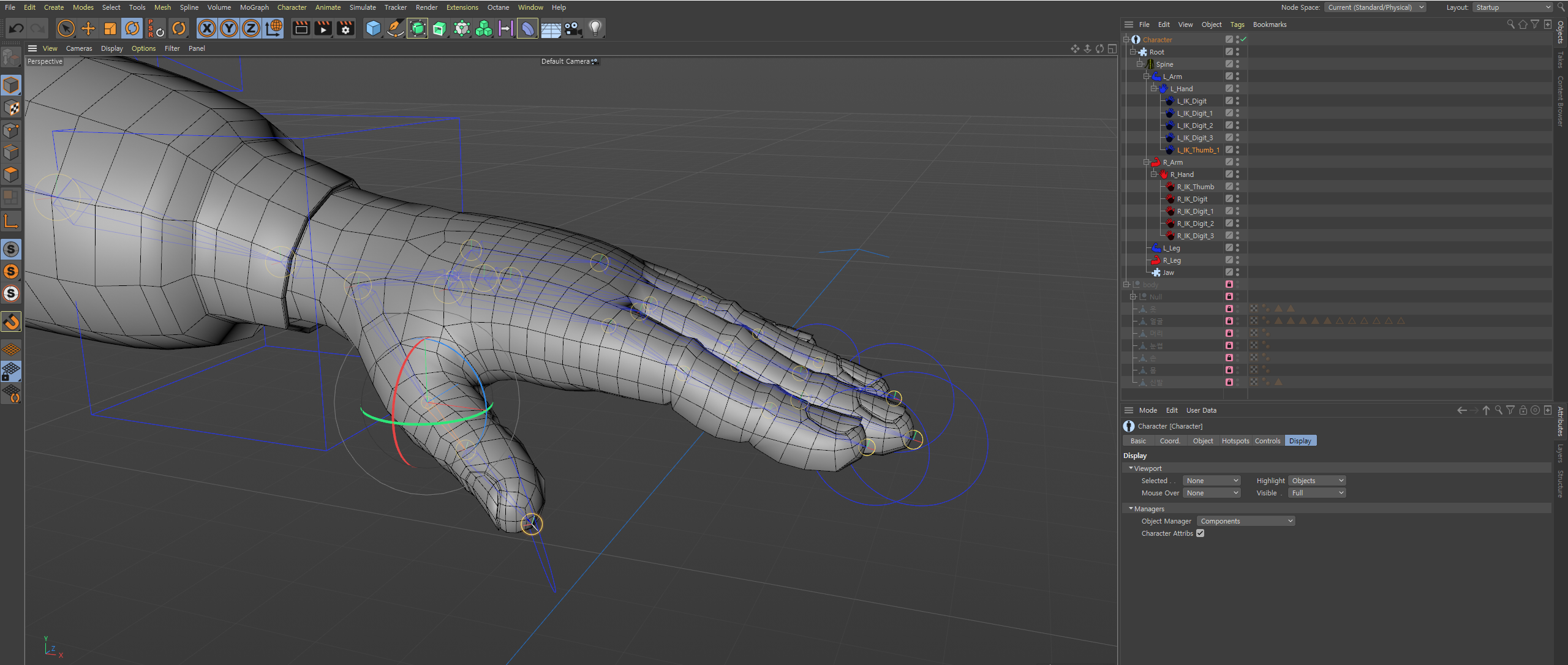
Task: Open Layout Startup dropdown
Action: pos(1514,7)
